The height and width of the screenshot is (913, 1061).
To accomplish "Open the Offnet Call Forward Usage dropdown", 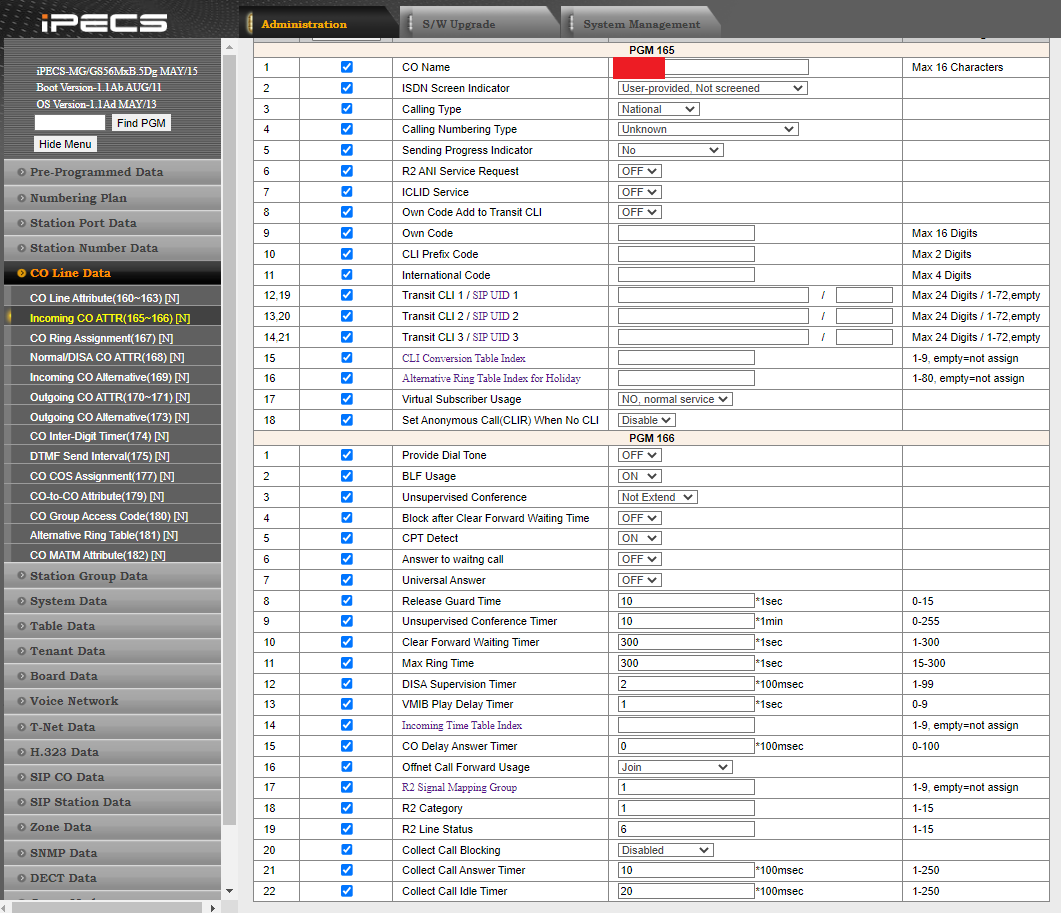I will pyautogui.click(x=675, y=767).
